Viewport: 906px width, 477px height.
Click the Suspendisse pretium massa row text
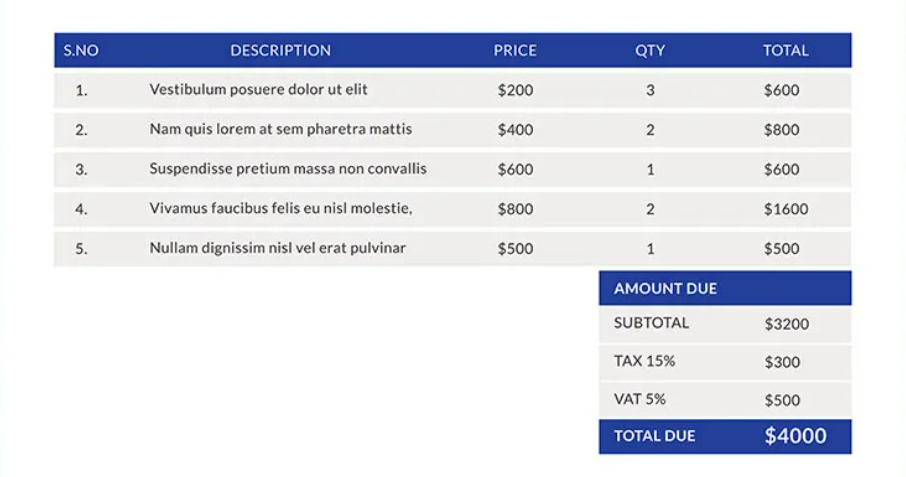288,169
